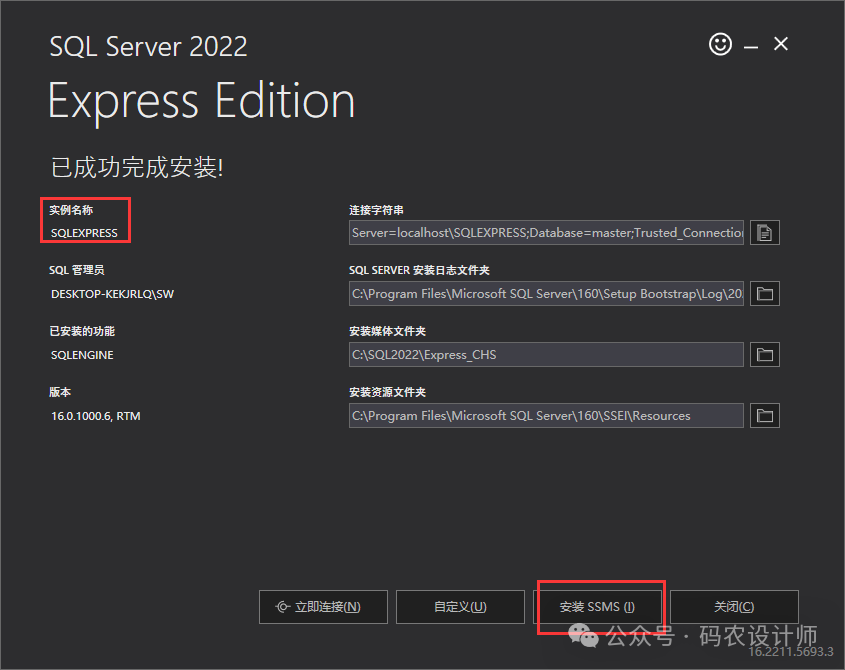The image size is (845, 670).
Task: Click the SQLENGINE installed feature value
Action: (x=82, y=355)
